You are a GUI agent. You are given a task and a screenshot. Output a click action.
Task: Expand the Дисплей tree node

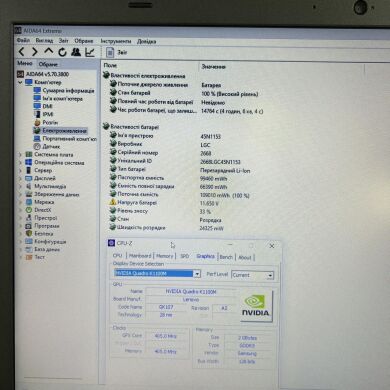click(20, 178)
